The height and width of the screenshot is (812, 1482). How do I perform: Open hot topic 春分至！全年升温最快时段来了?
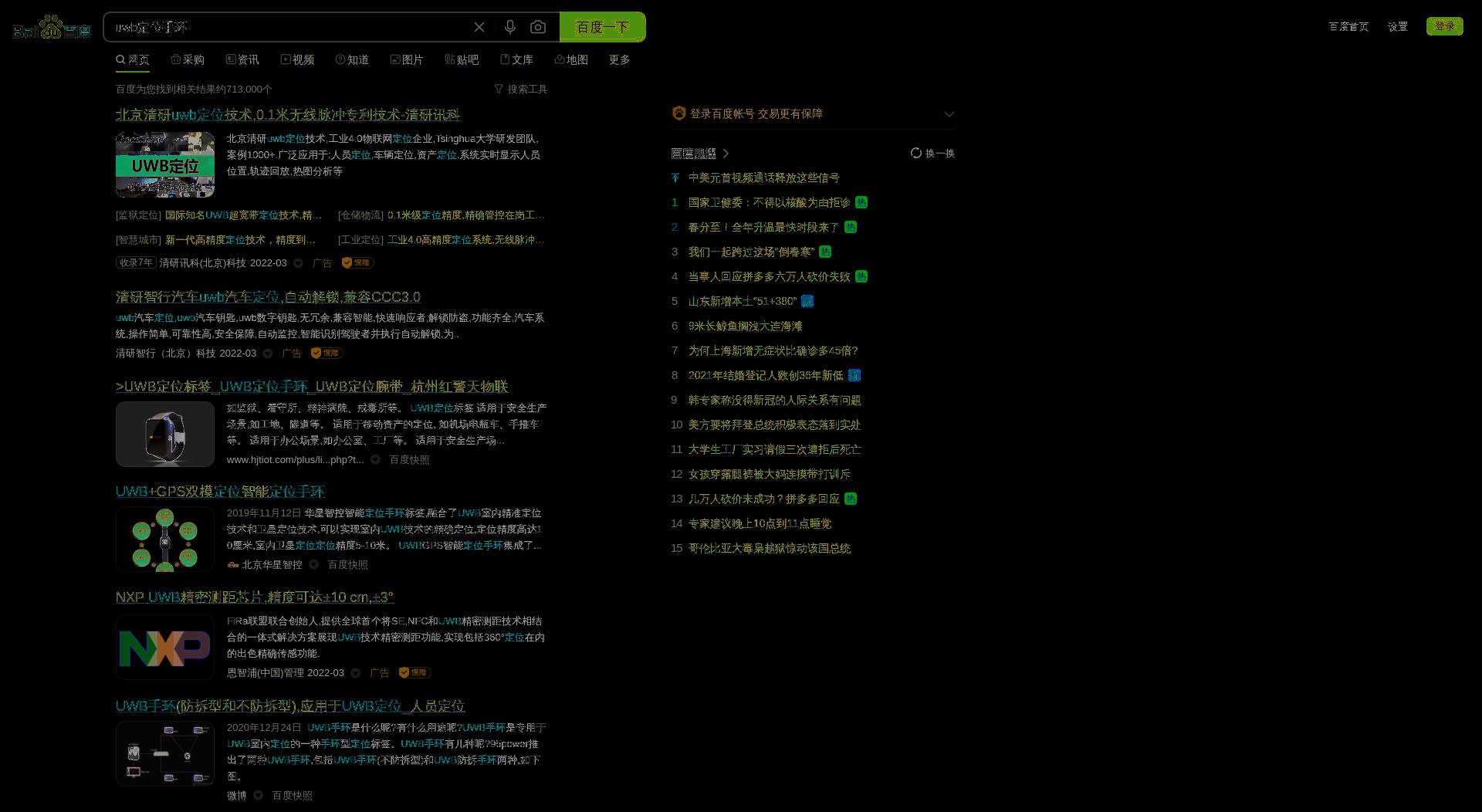(764, 228)
